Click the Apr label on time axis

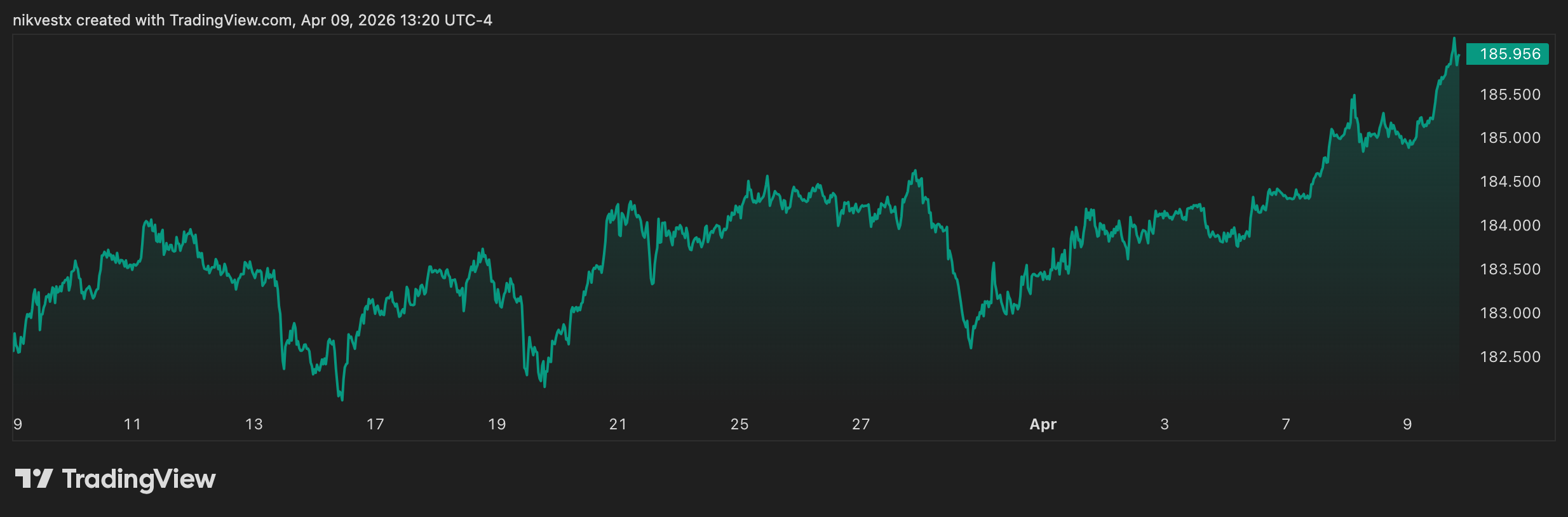pyautogui.click(x=1043, y=424)
